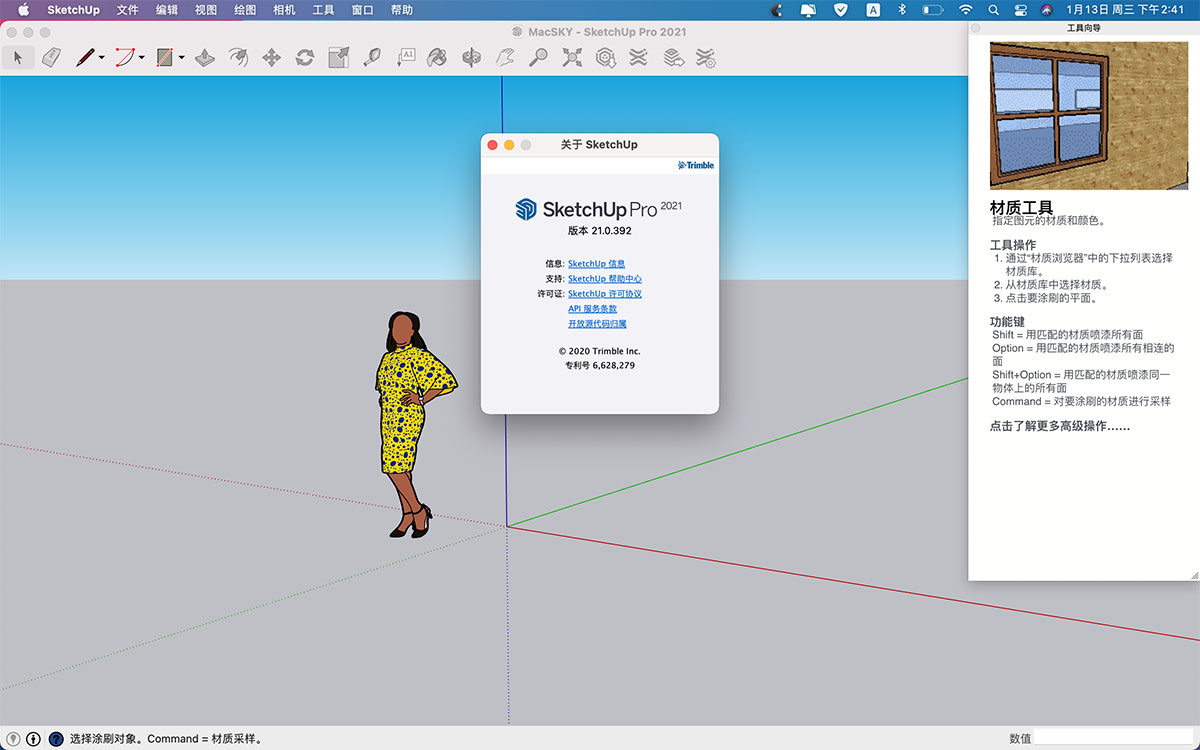Open the Line tool dropdown arrow
1200x750 pixels.
[x=101, y=58]
